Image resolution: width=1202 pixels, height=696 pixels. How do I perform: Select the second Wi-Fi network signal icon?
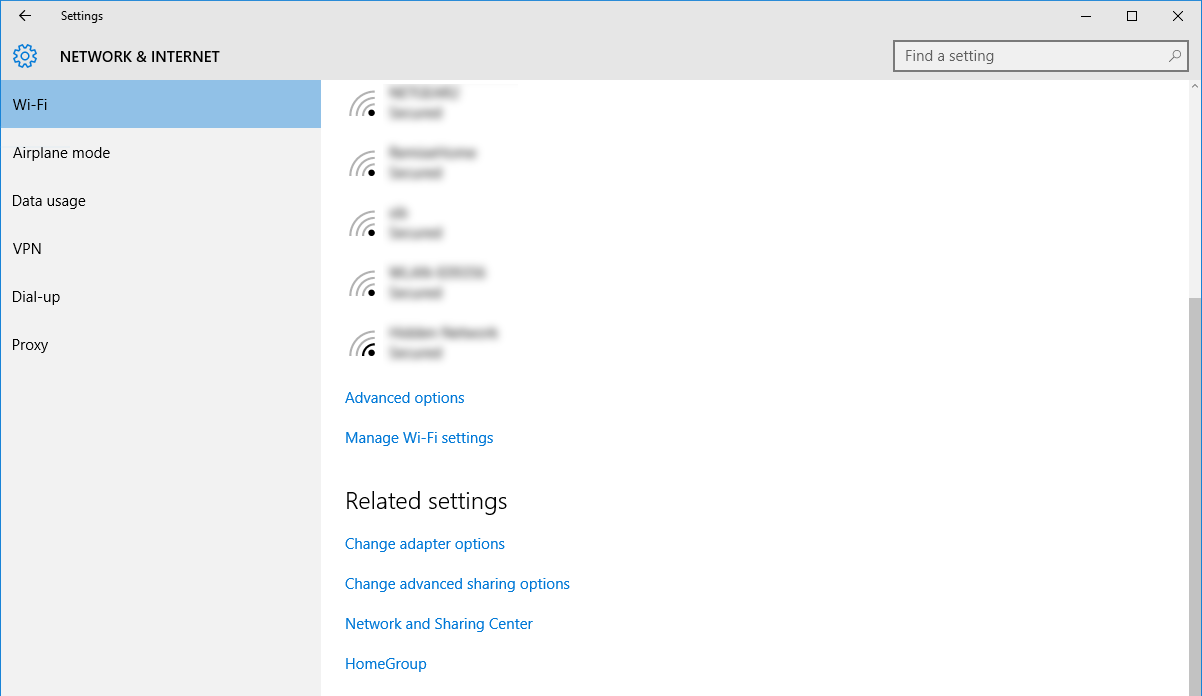(362, 164)
